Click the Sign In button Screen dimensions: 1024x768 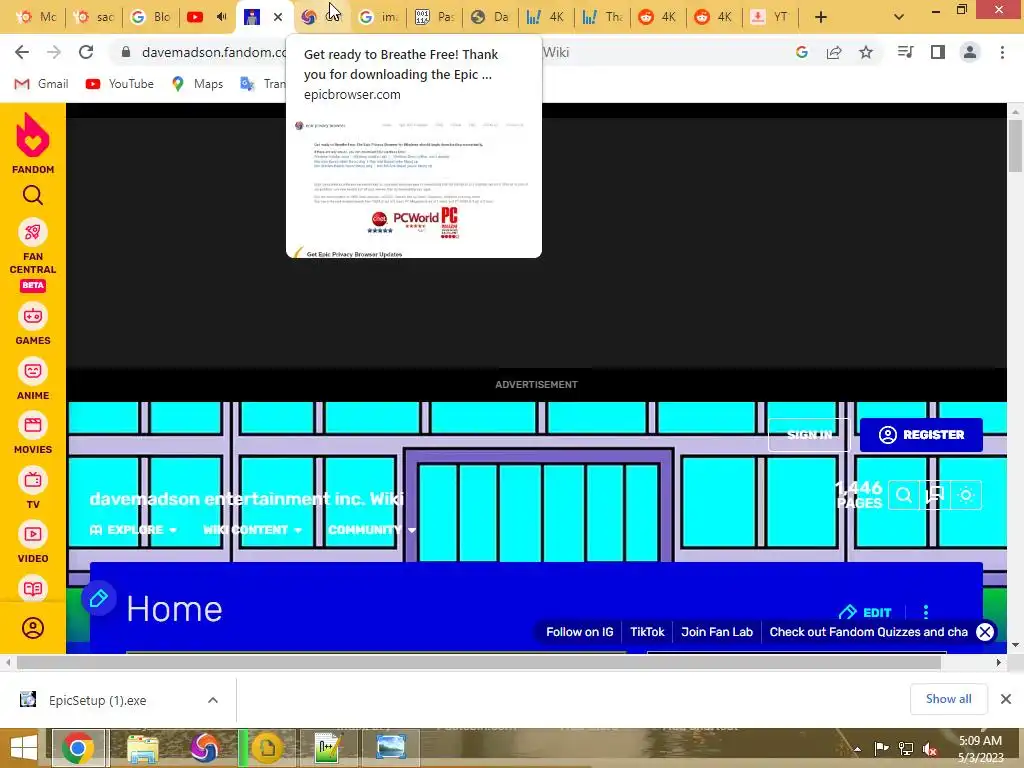809,435
